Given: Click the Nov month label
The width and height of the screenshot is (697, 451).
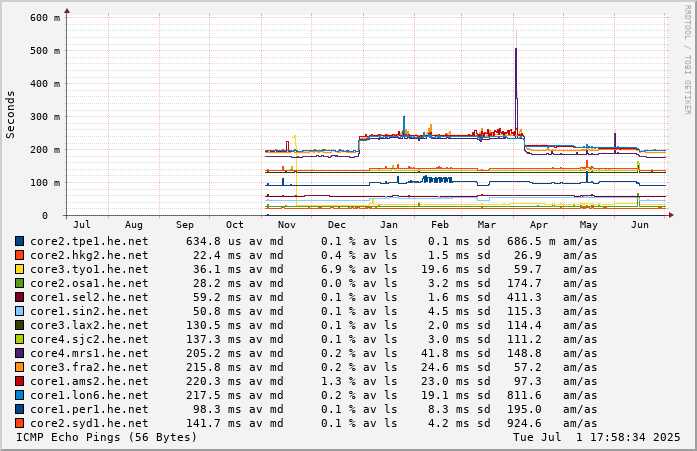Looking at the screenshot, I should click(287, 225).
